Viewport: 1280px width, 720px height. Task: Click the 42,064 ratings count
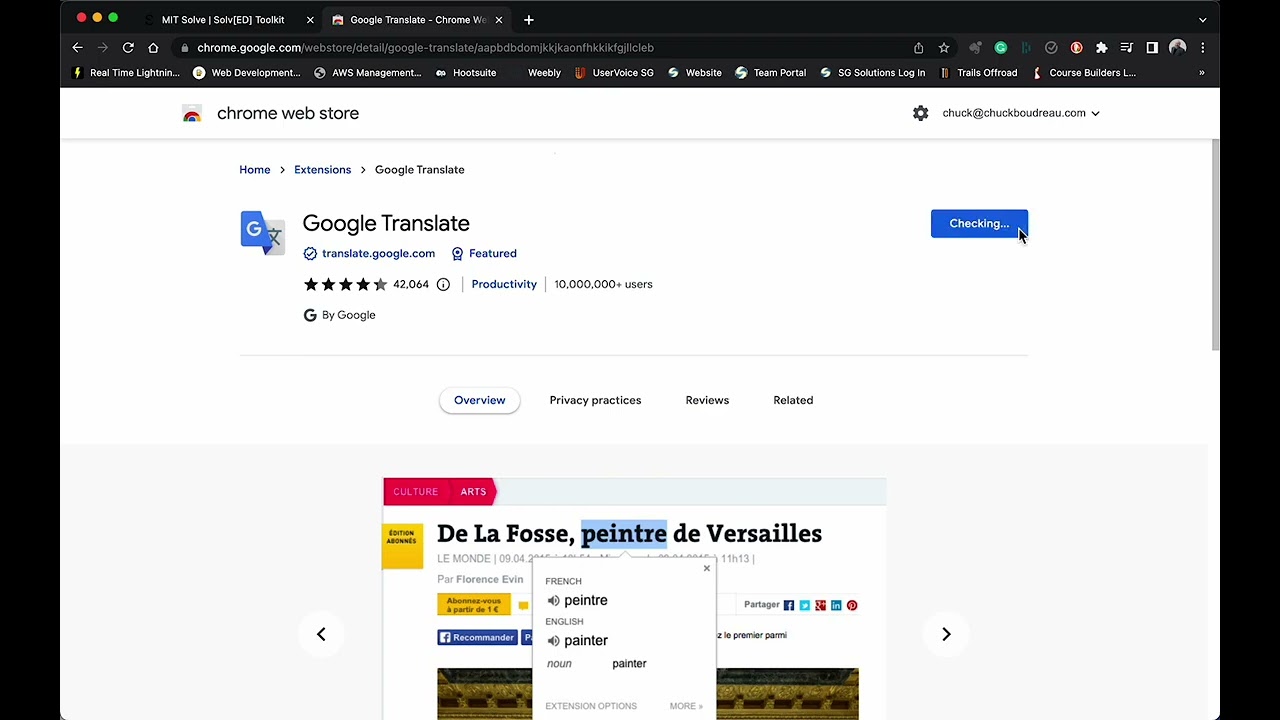pyautogui.click(x=411, y=284)
